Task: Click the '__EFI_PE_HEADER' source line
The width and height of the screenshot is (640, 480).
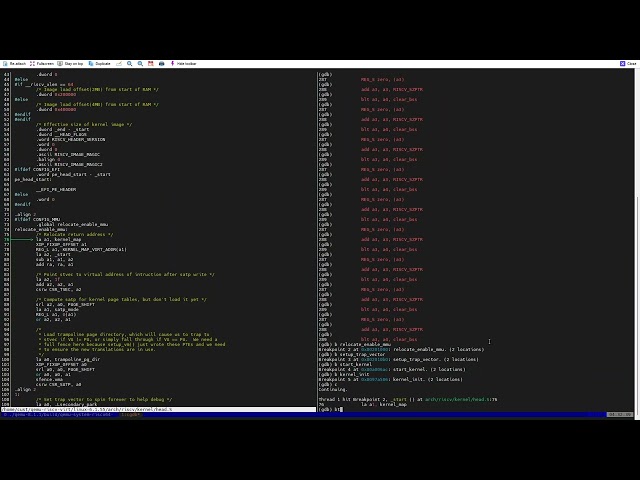Action: [56, 189]
